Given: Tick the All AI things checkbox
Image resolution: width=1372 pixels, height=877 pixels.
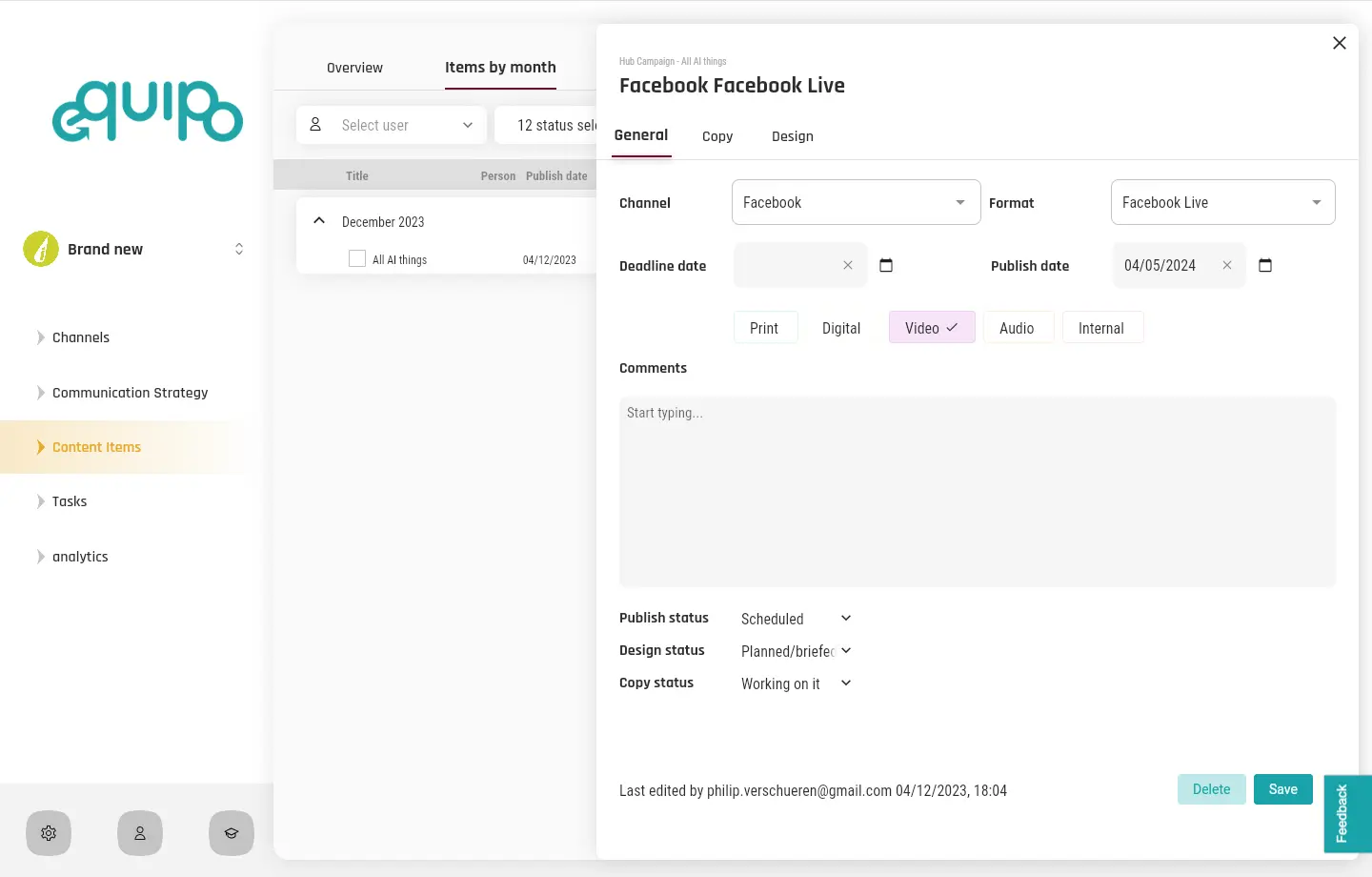Looking at the screenshot, I should [x=357, y=258].
